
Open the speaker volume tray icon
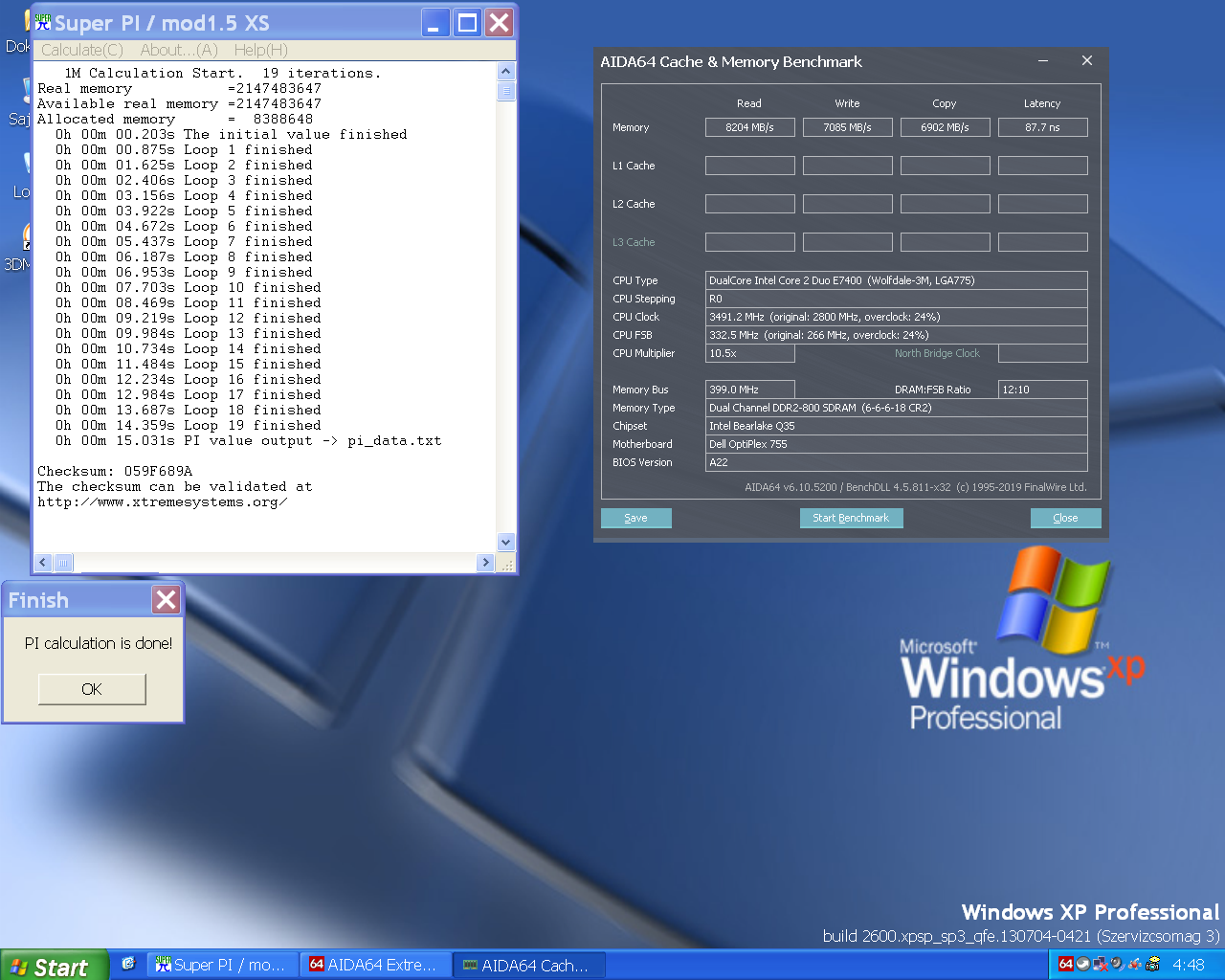pos(1118,964)
